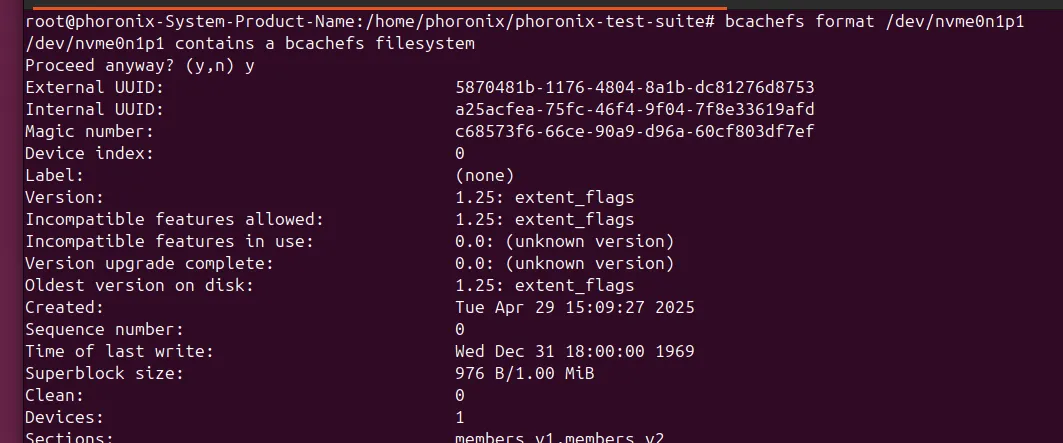
Task: Click the "Oldest version on disk" value
Action: [x=544, y=285]
